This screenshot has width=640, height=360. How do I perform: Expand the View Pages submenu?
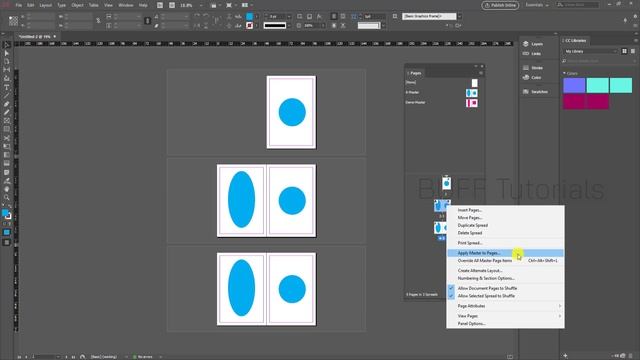(x=505, y=316)
